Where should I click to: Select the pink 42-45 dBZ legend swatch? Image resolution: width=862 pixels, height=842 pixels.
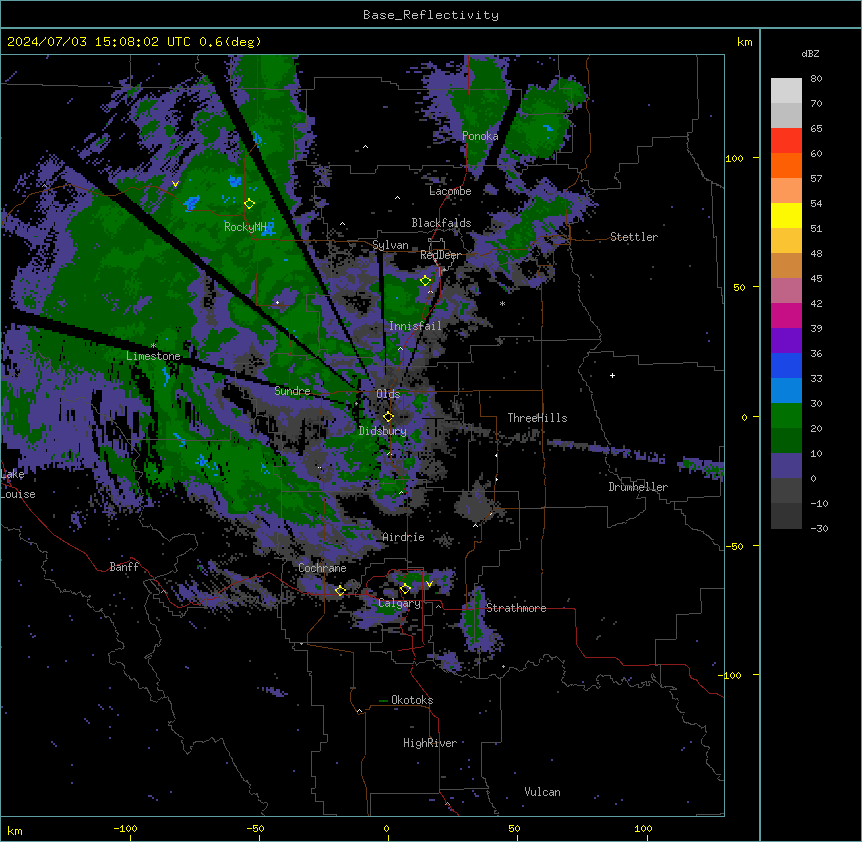(x=786, y=291)
